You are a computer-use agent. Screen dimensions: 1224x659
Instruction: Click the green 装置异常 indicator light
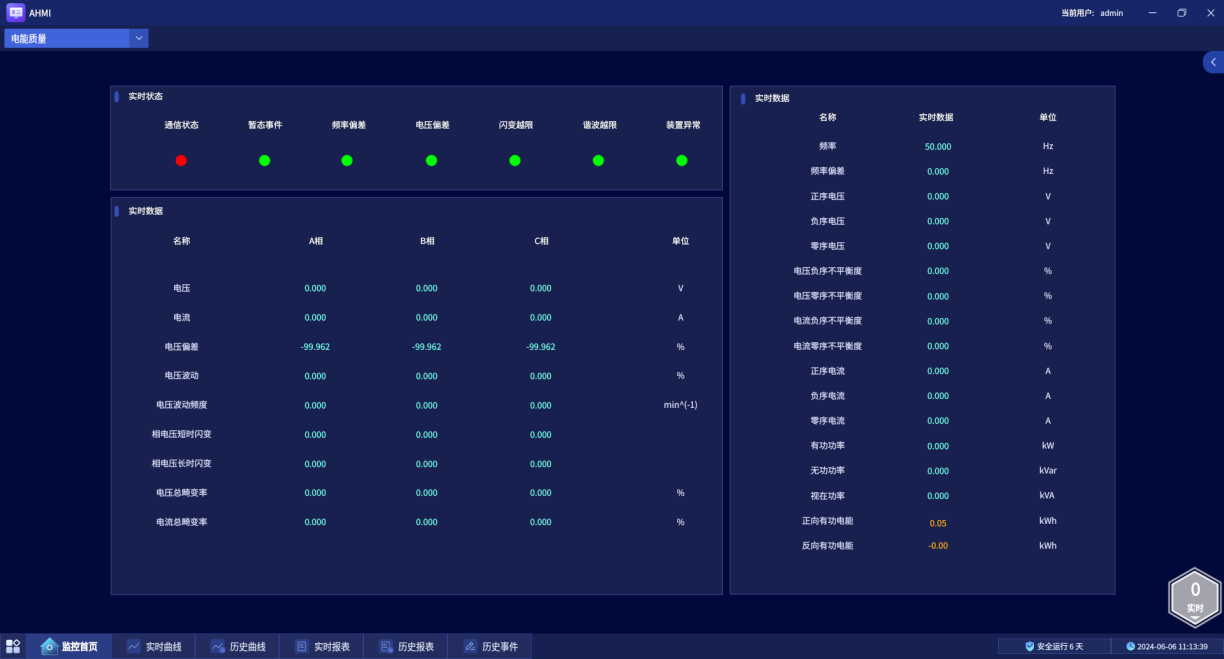[682, 160]
